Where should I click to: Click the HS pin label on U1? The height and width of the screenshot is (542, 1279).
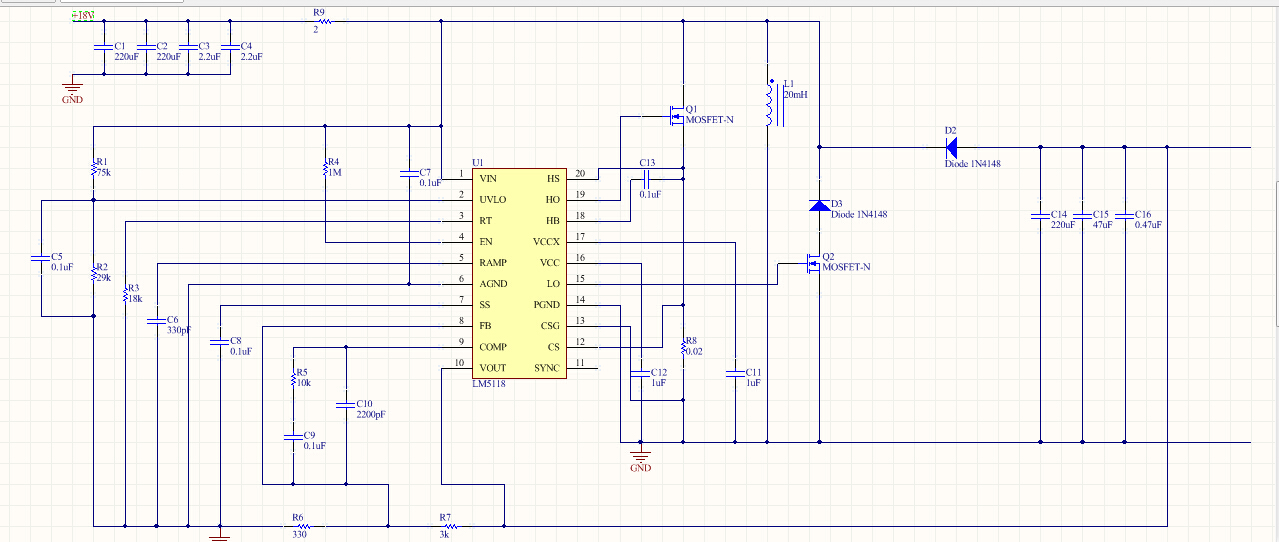point(553,179)
